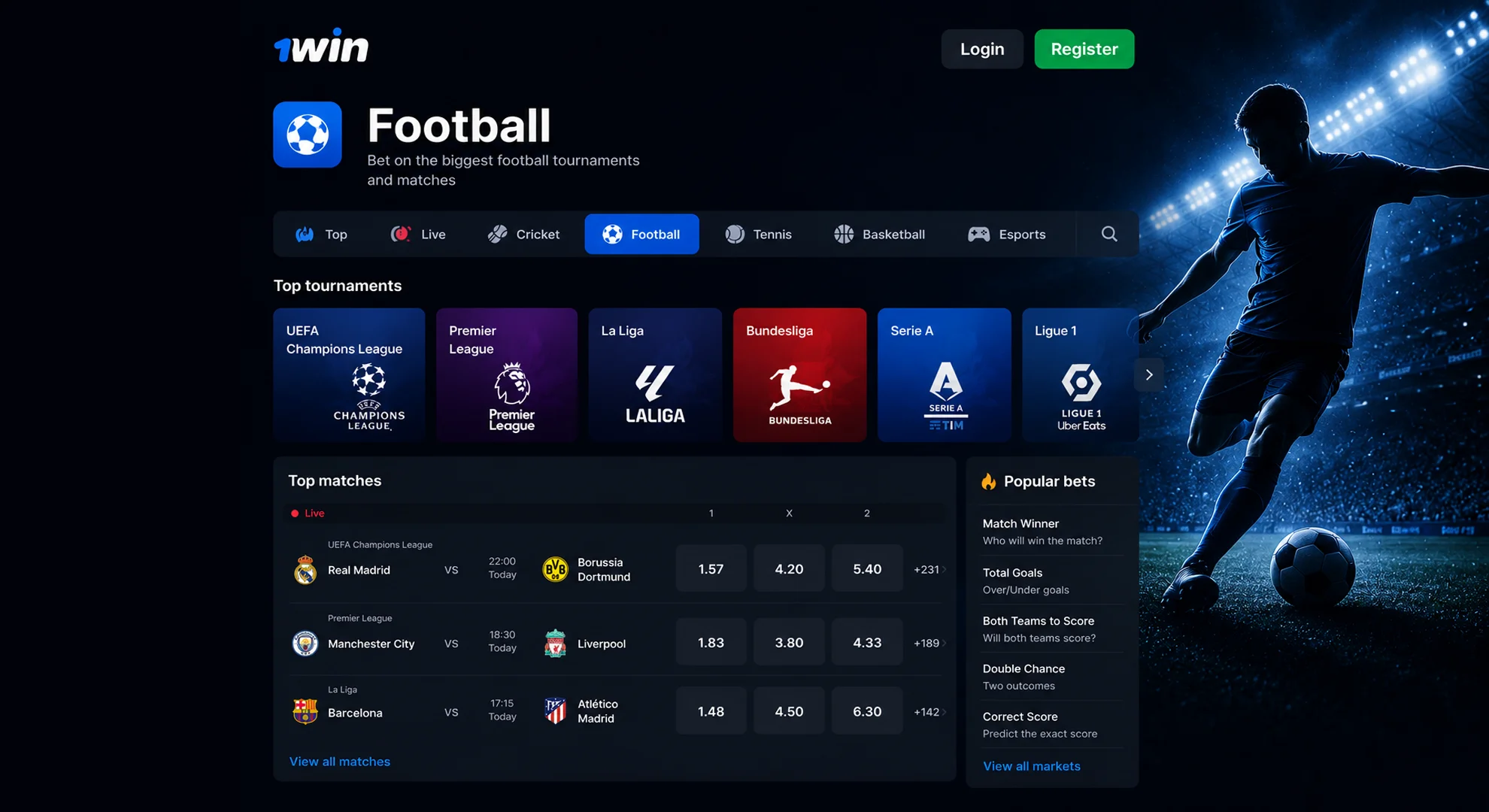Bet on Manchester City win at 1.83
1489x812 pixels.
point(711,642)
